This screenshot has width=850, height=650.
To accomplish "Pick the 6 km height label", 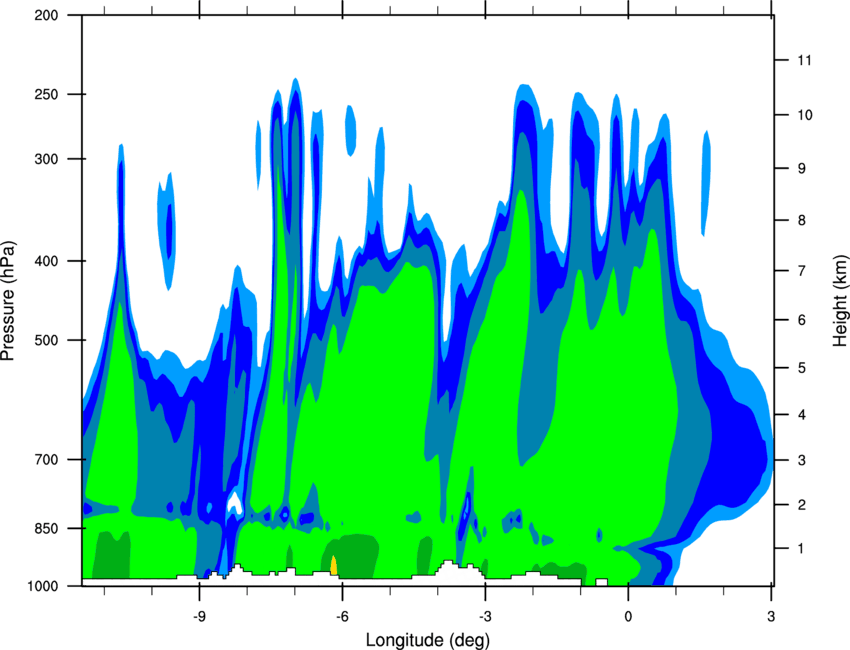I will 802,320.
